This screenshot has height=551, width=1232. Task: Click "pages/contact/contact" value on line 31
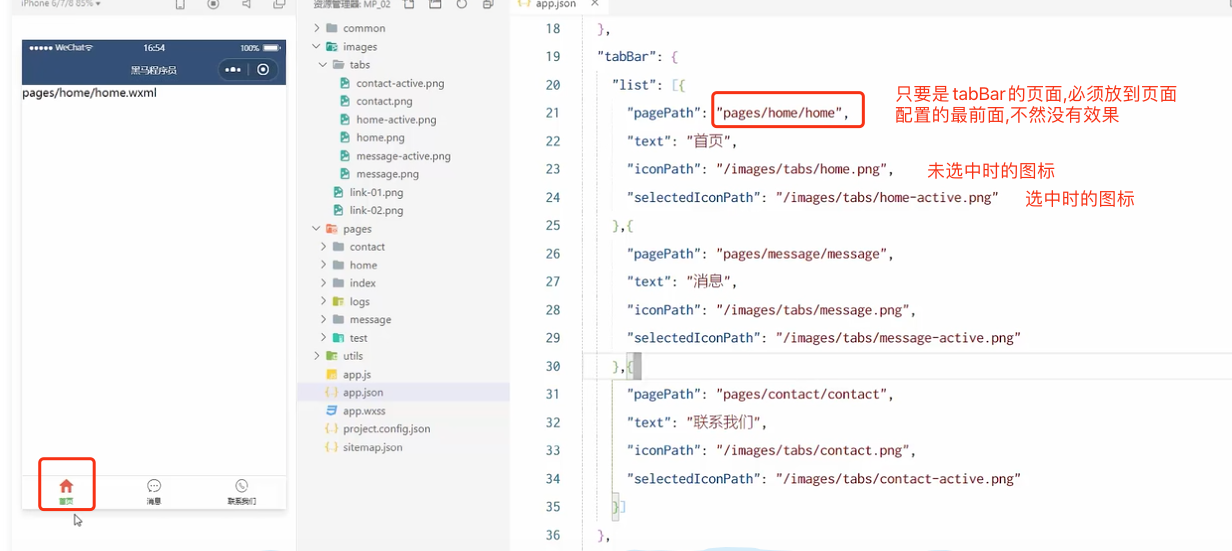click(800, 394)
